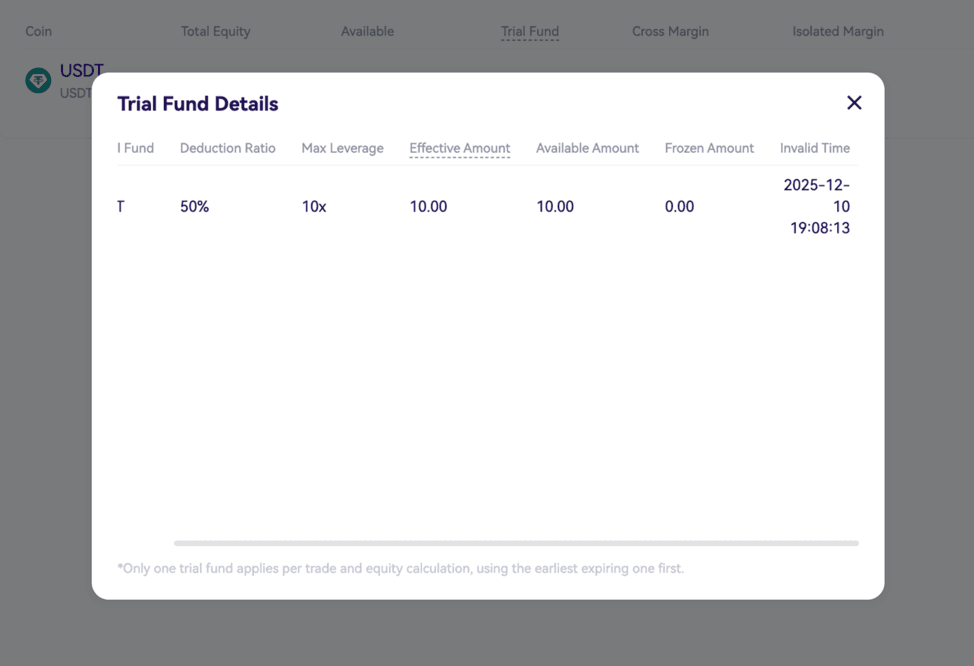The image size is (974, 666).
Task: Click the USDT coin logo icon
Action: pyautogui.click(x=38, y=81)
